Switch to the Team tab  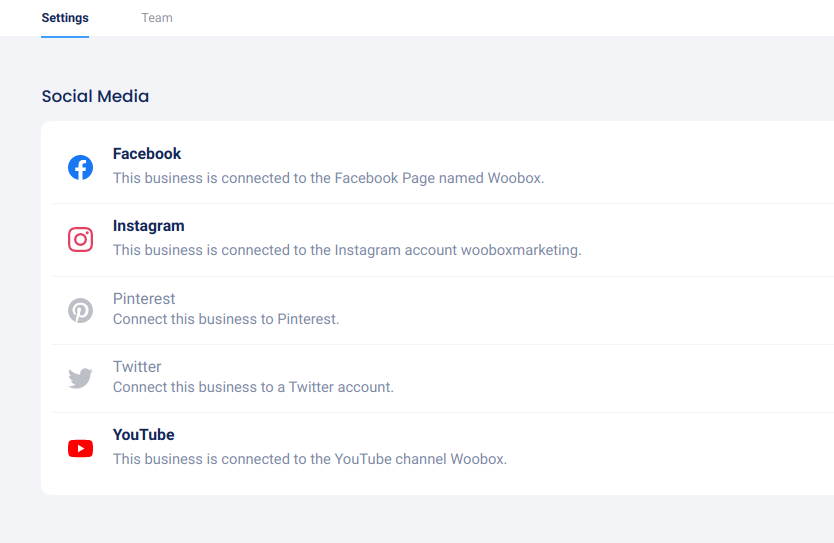click(157, 18)
